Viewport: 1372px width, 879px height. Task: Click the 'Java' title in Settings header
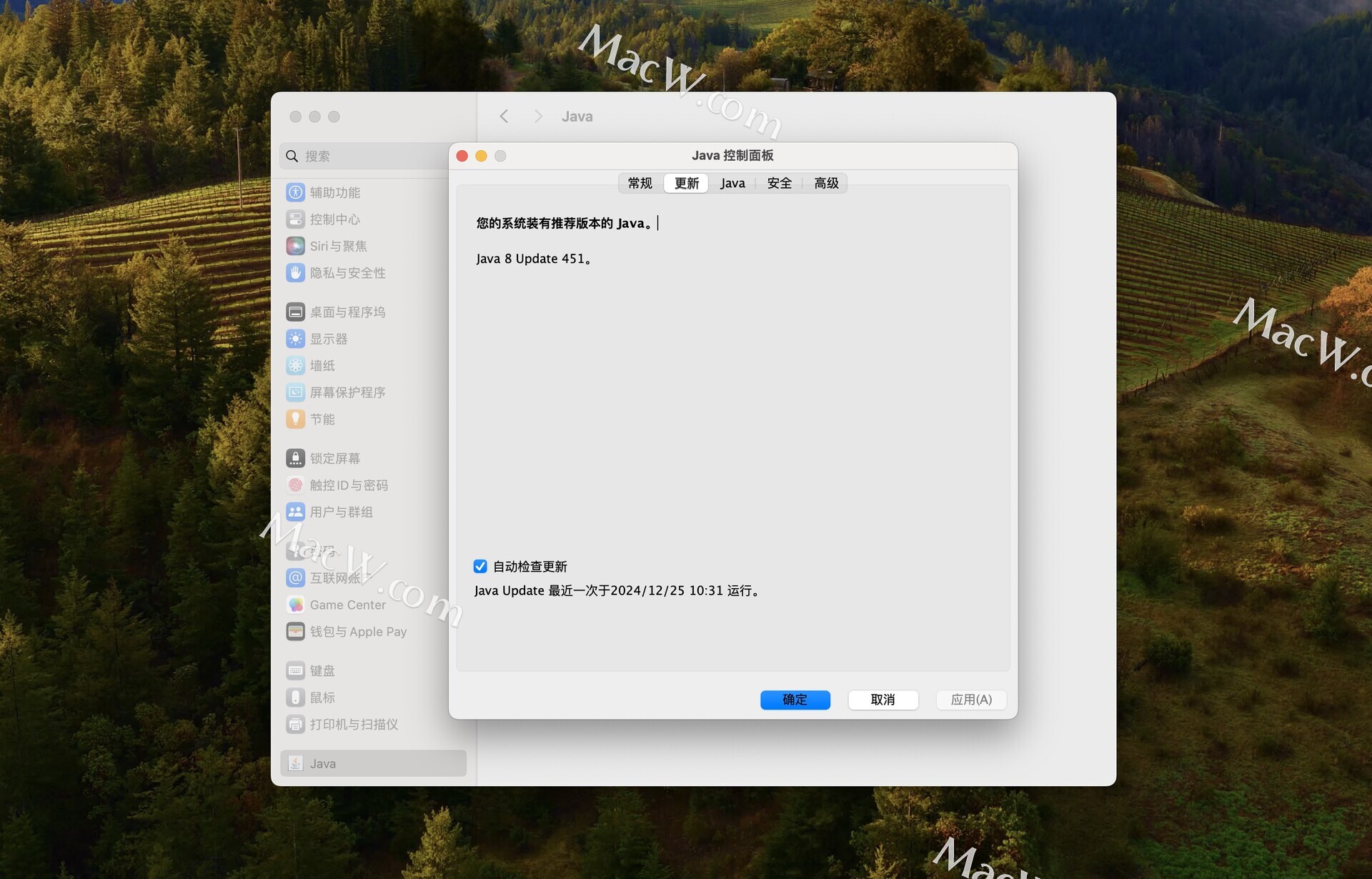click(577, 116)
